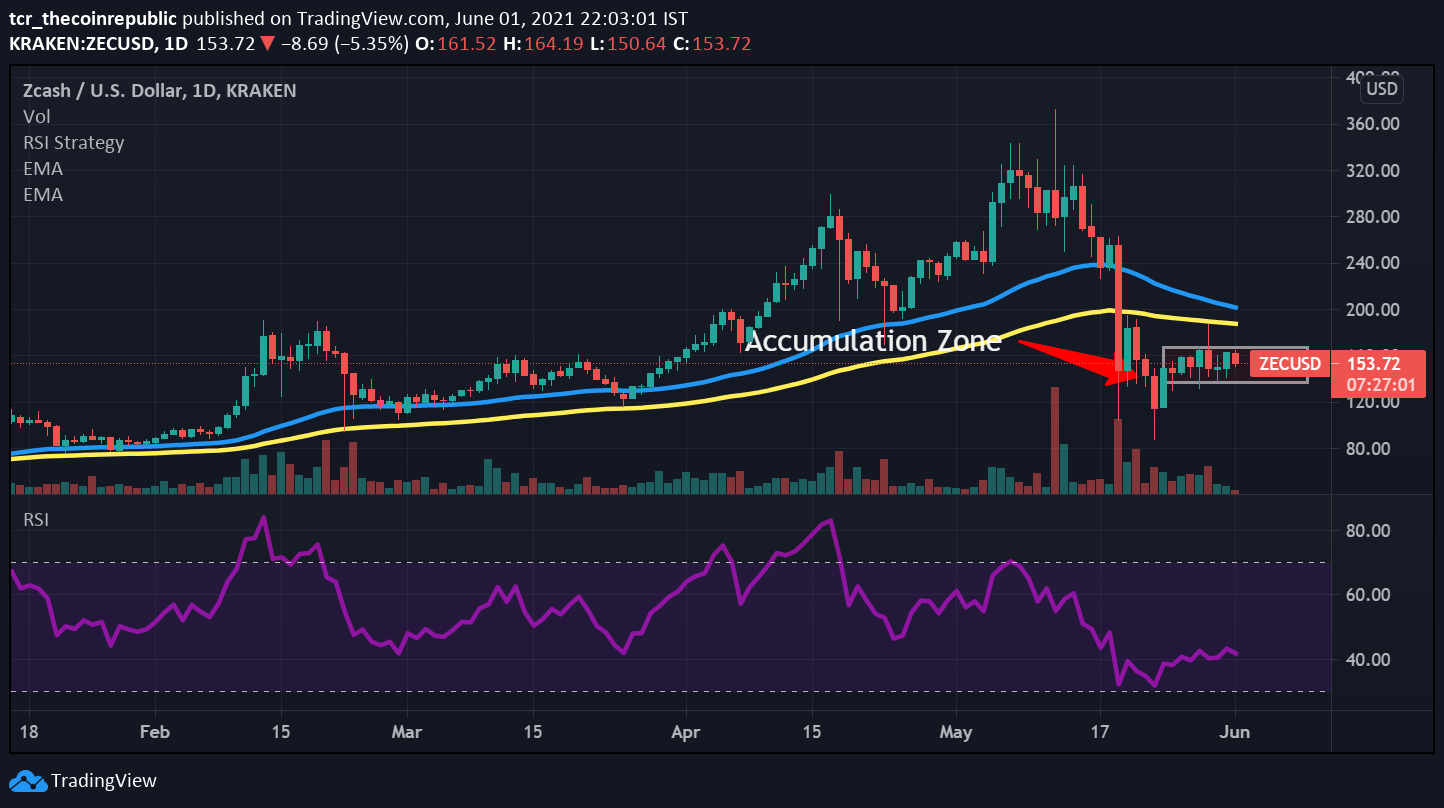Select the ZECUSD price tag label
The height and width of the screenshot is (808, 1444).
click(1289, 364)
